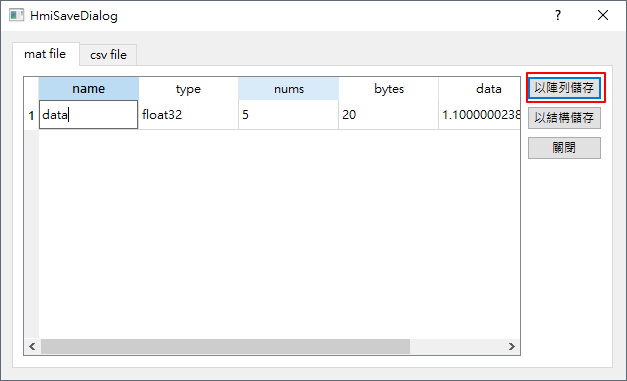Switch to the csv file tab
627x381 pixels.
point(108,55)
